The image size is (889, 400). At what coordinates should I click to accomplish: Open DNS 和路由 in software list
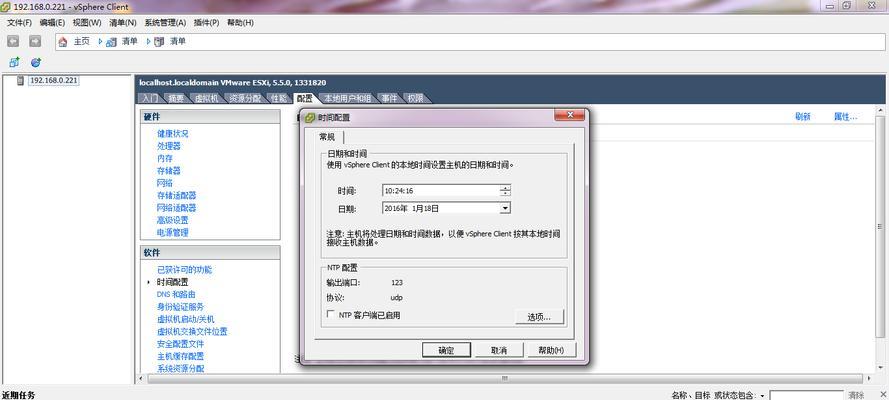tap(176, 295)
